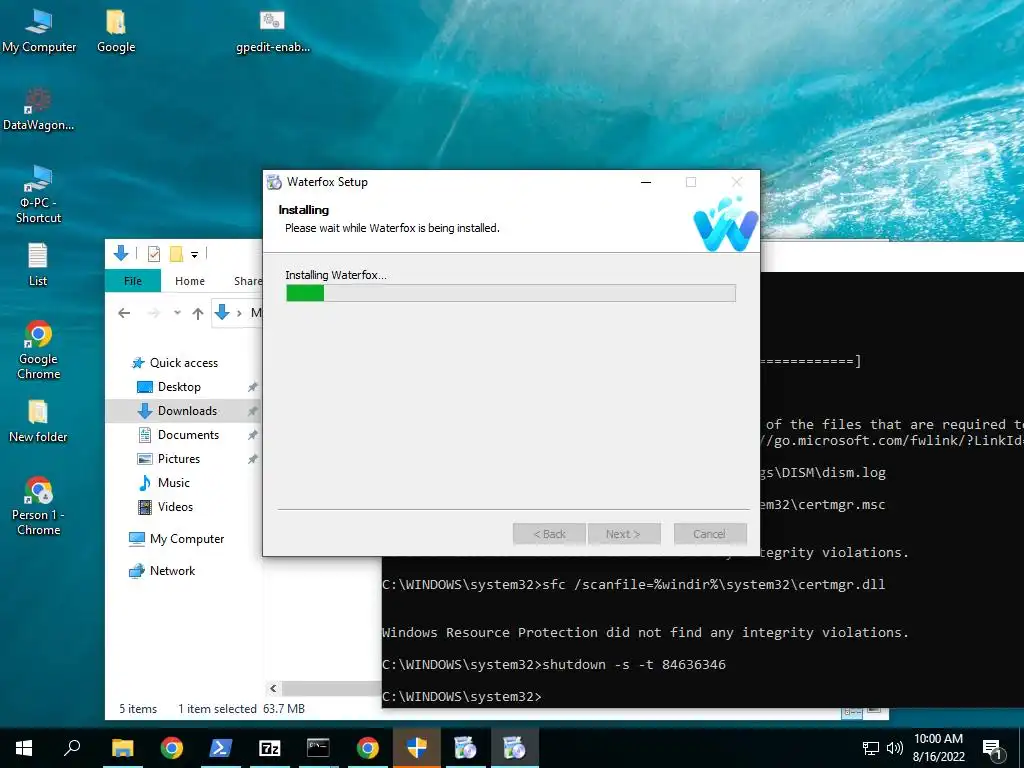This screenshot has height=768, width=1024.
Task: Open the Google Chrome desktop shortcut
Action: 38,351
